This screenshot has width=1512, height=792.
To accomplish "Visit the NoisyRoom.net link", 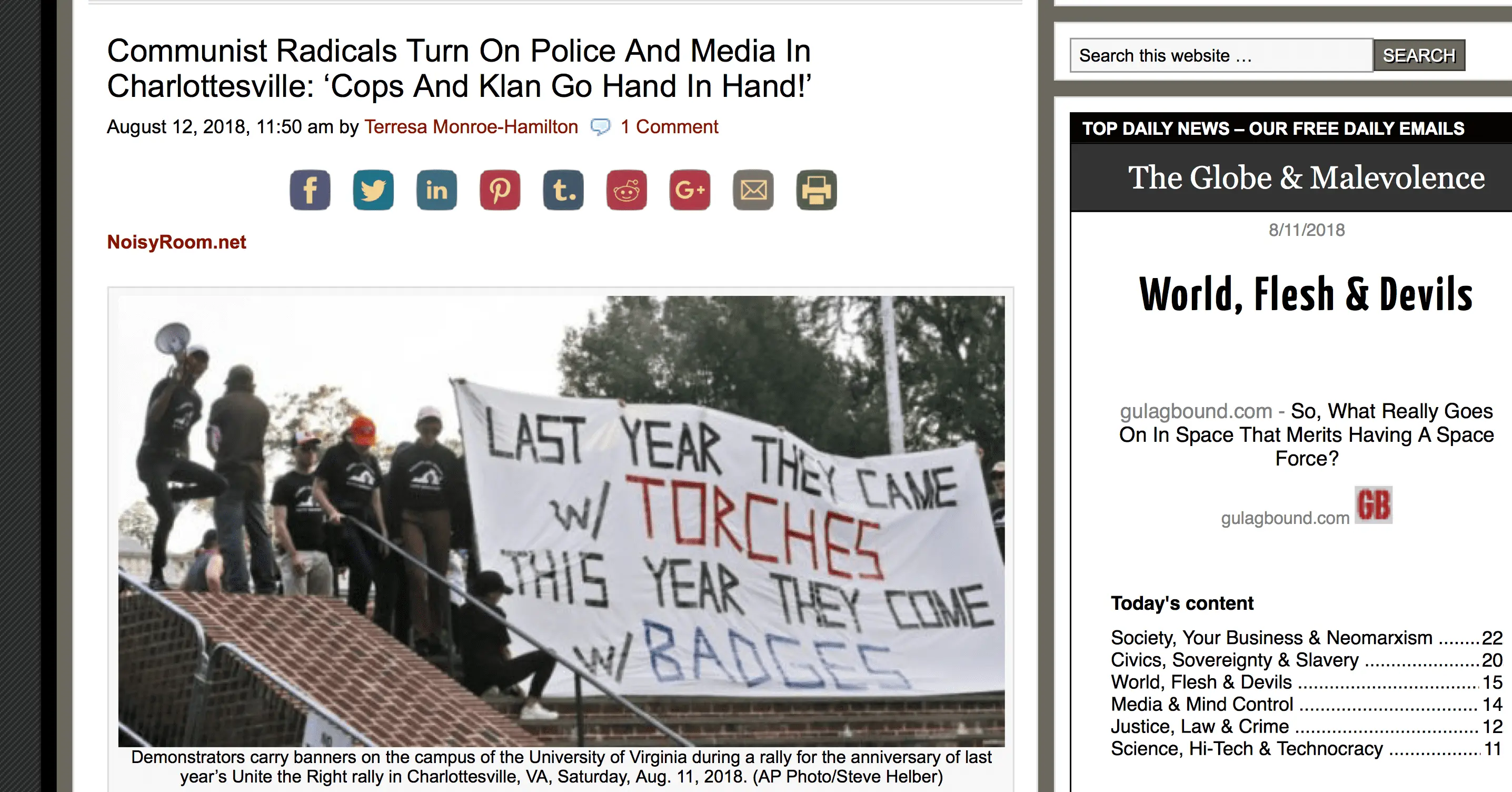I will click(x=177, y=242).
